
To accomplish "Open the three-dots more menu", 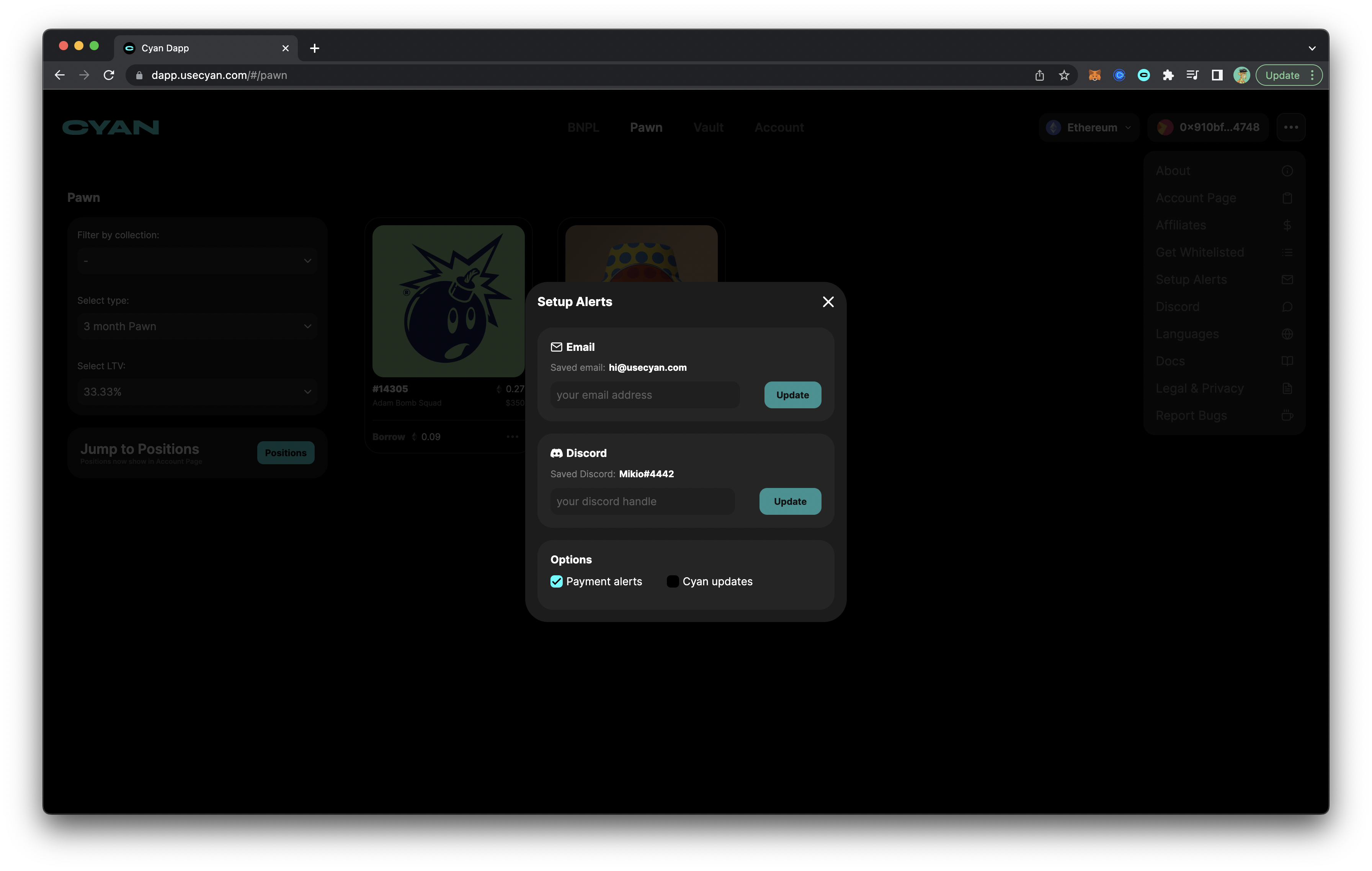I will [x=1290, y=127].
